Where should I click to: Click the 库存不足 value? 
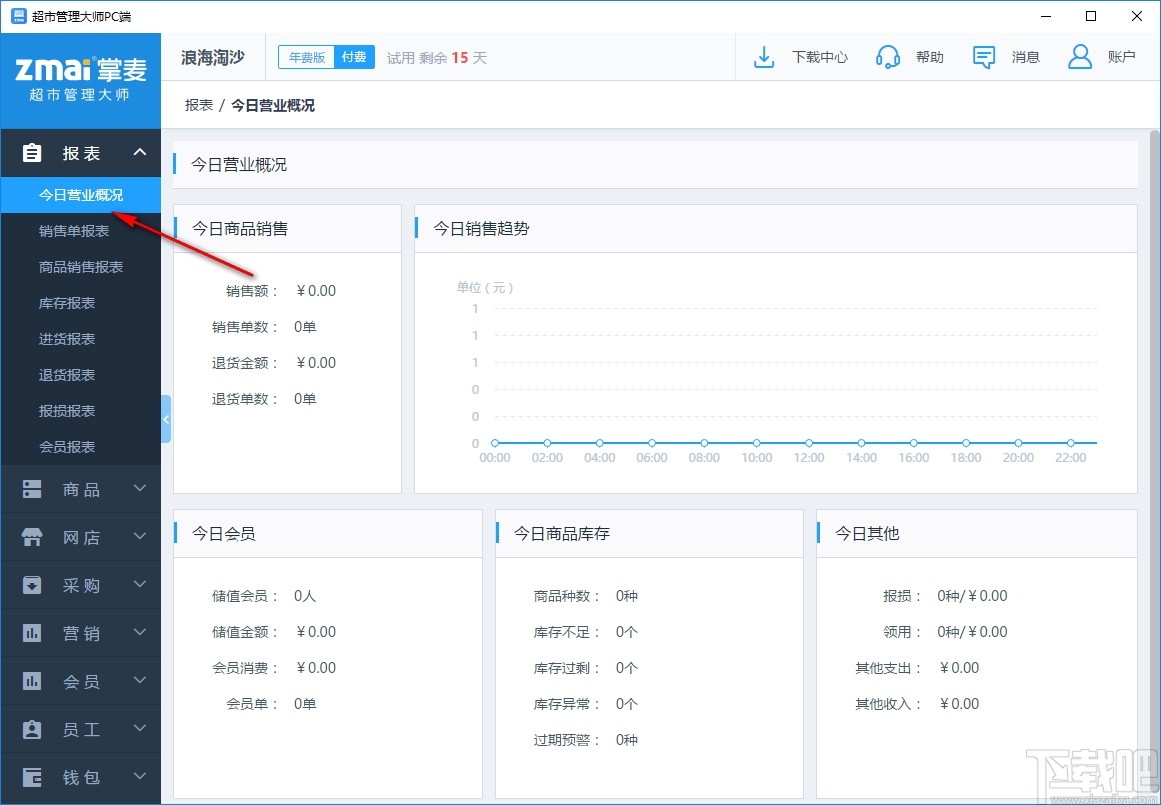626,632
